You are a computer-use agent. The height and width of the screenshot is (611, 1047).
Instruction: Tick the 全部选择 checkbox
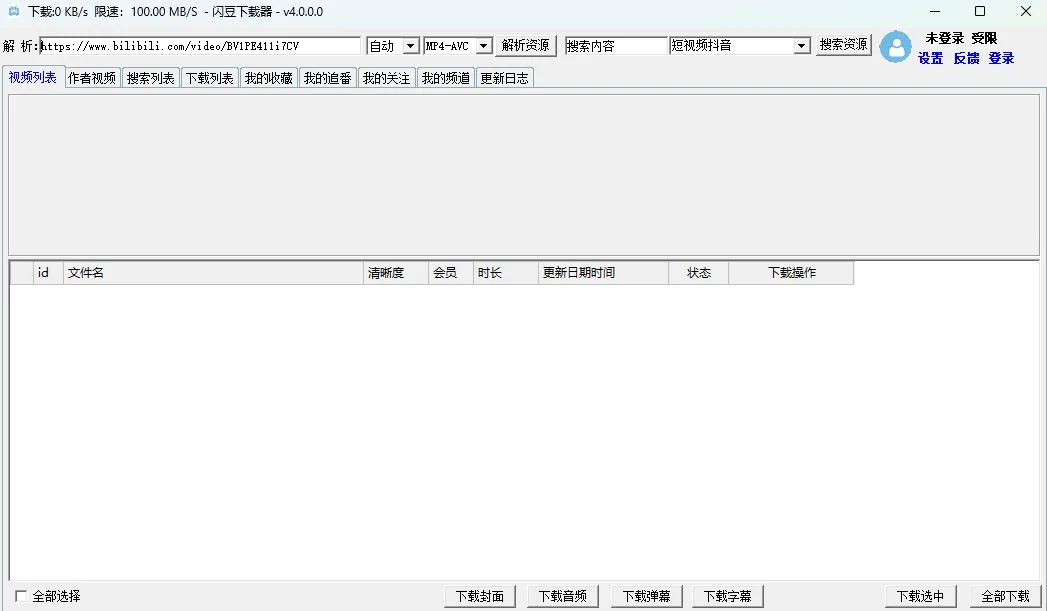pyautogui.click(x=21, y=596)
